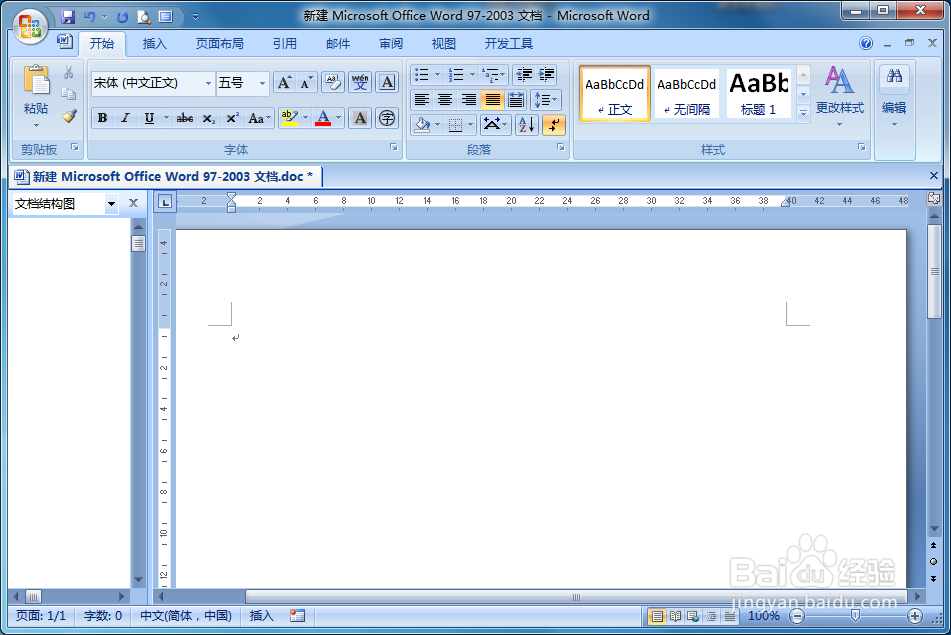Viewport: 951px width, 635px height.
Task: Click 中文(简体，中国) language indicator
Action: (186, 616)
